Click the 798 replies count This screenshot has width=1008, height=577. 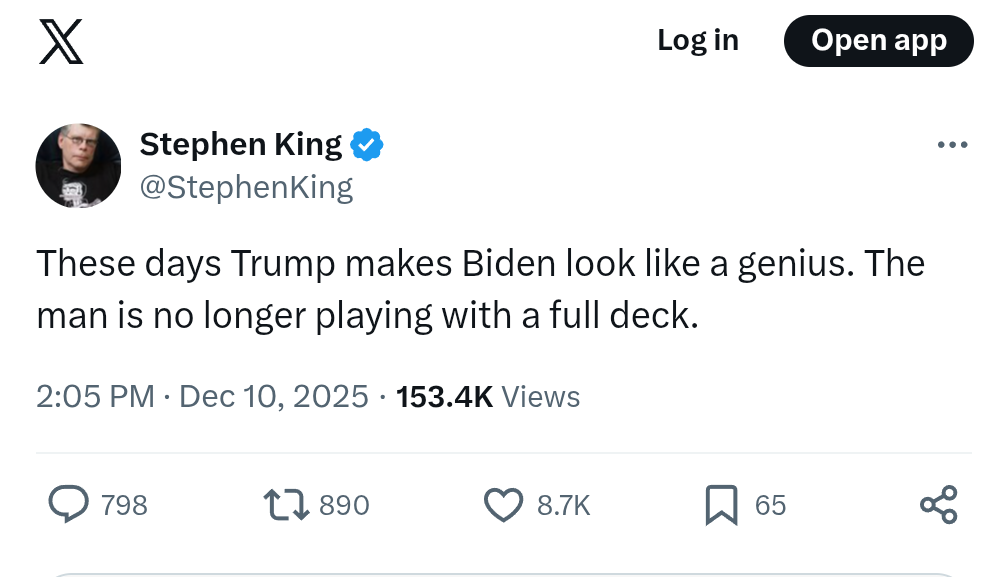click(124, 505)
